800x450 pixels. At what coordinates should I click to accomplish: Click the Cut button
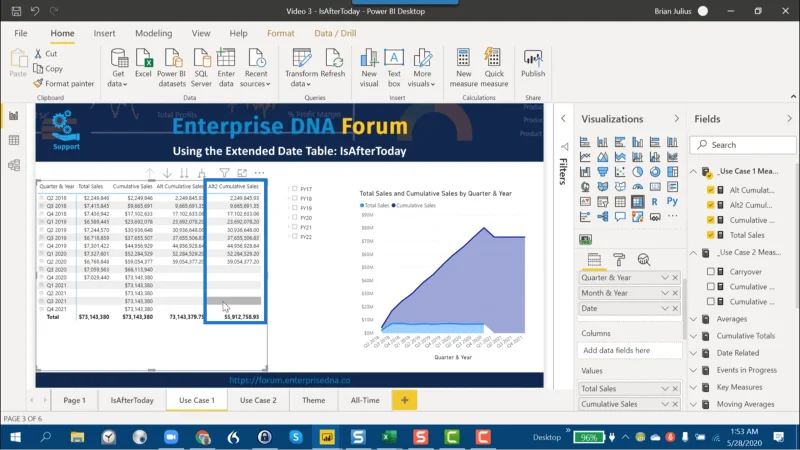(x=45, y=53)
